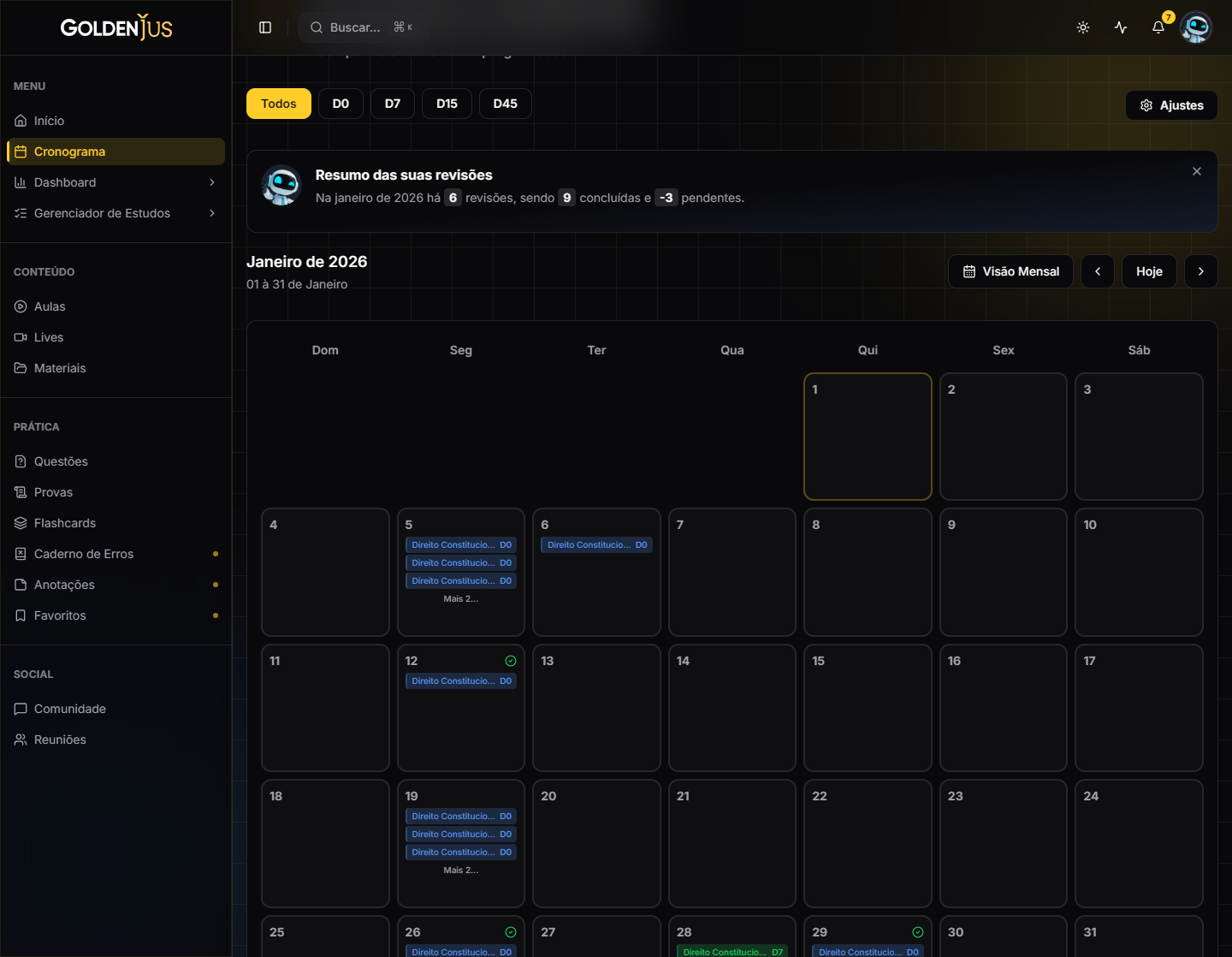Screen dimensions: 1232x957
Task: Go to the previous month arrow
Action: 1098,271
